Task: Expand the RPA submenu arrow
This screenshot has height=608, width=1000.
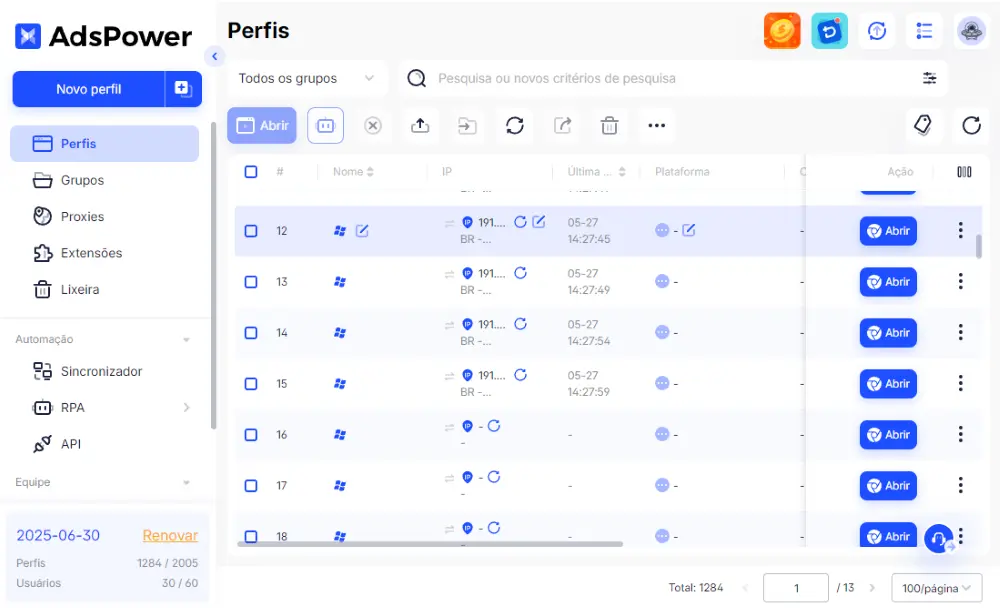Action: pos(186,408)
